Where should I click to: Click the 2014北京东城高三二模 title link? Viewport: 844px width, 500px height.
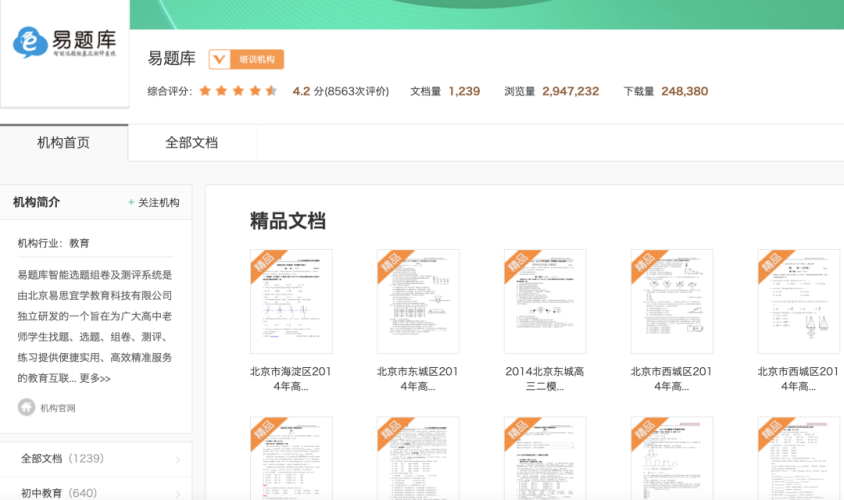545,378
